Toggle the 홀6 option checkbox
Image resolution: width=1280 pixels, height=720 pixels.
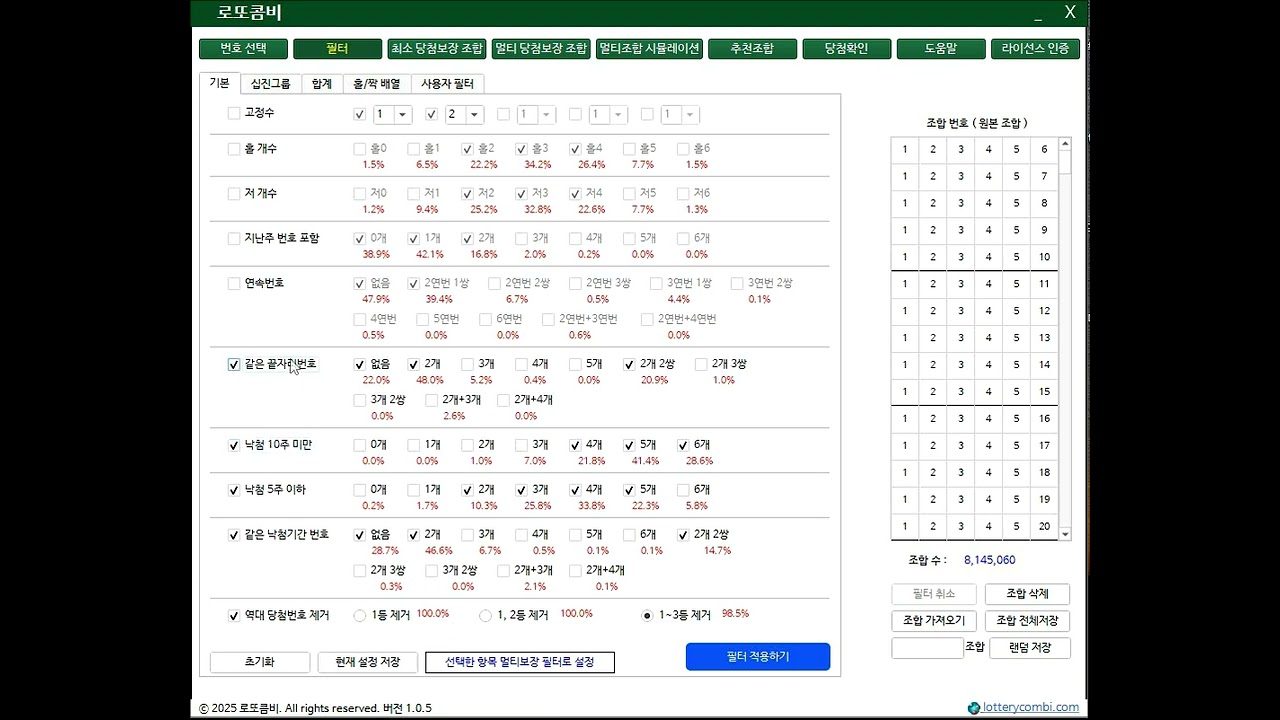683,149
